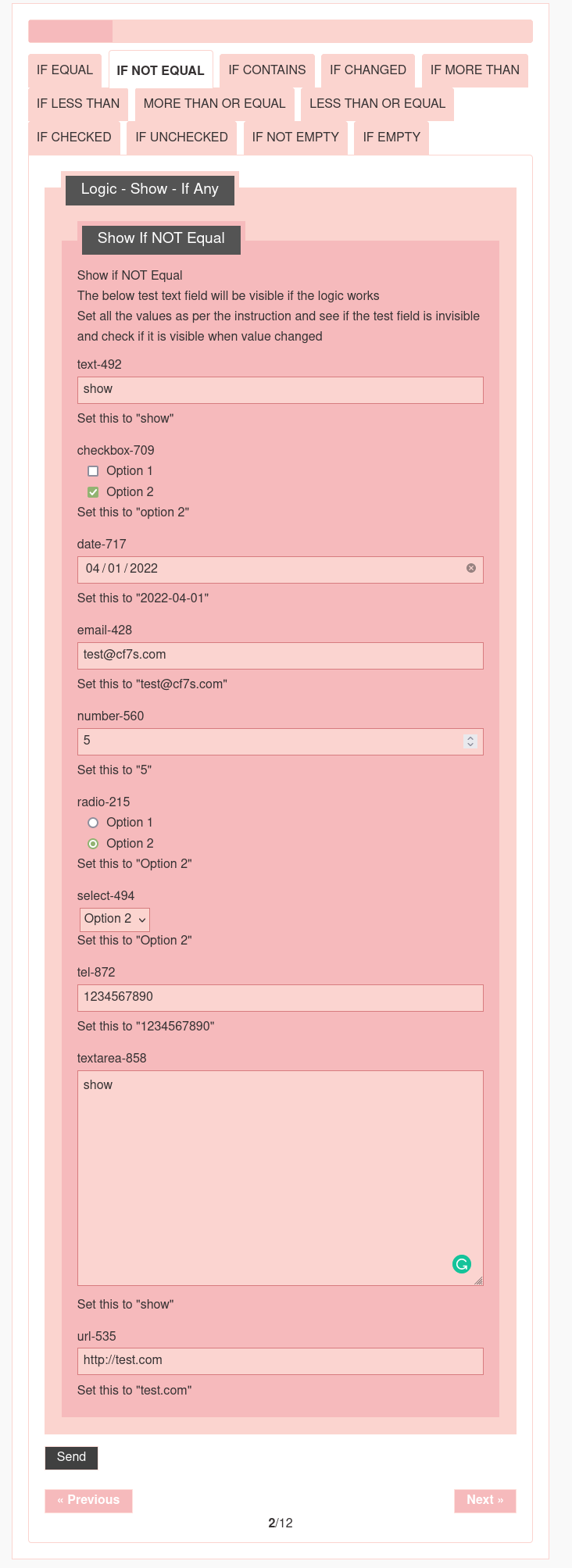Click the number field stepper arrows

(470, 741)
